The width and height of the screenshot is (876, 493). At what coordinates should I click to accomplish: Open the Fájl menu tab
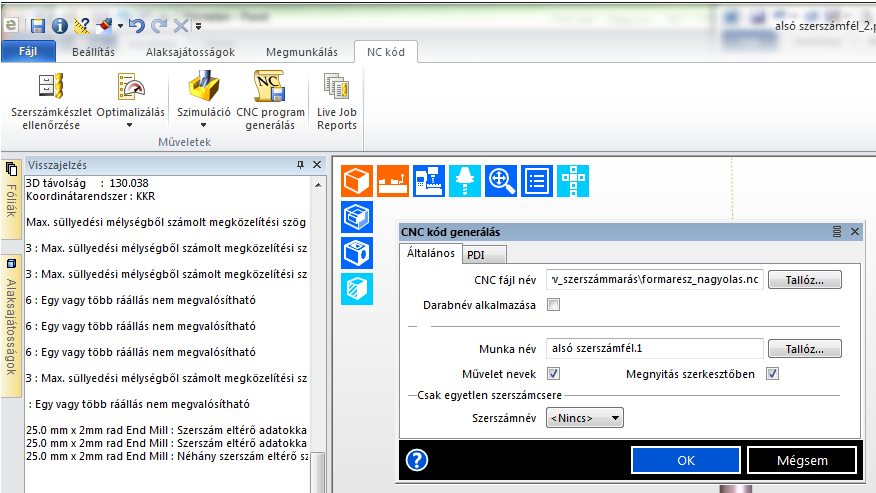pyautogui.click(x=28, y=51)
